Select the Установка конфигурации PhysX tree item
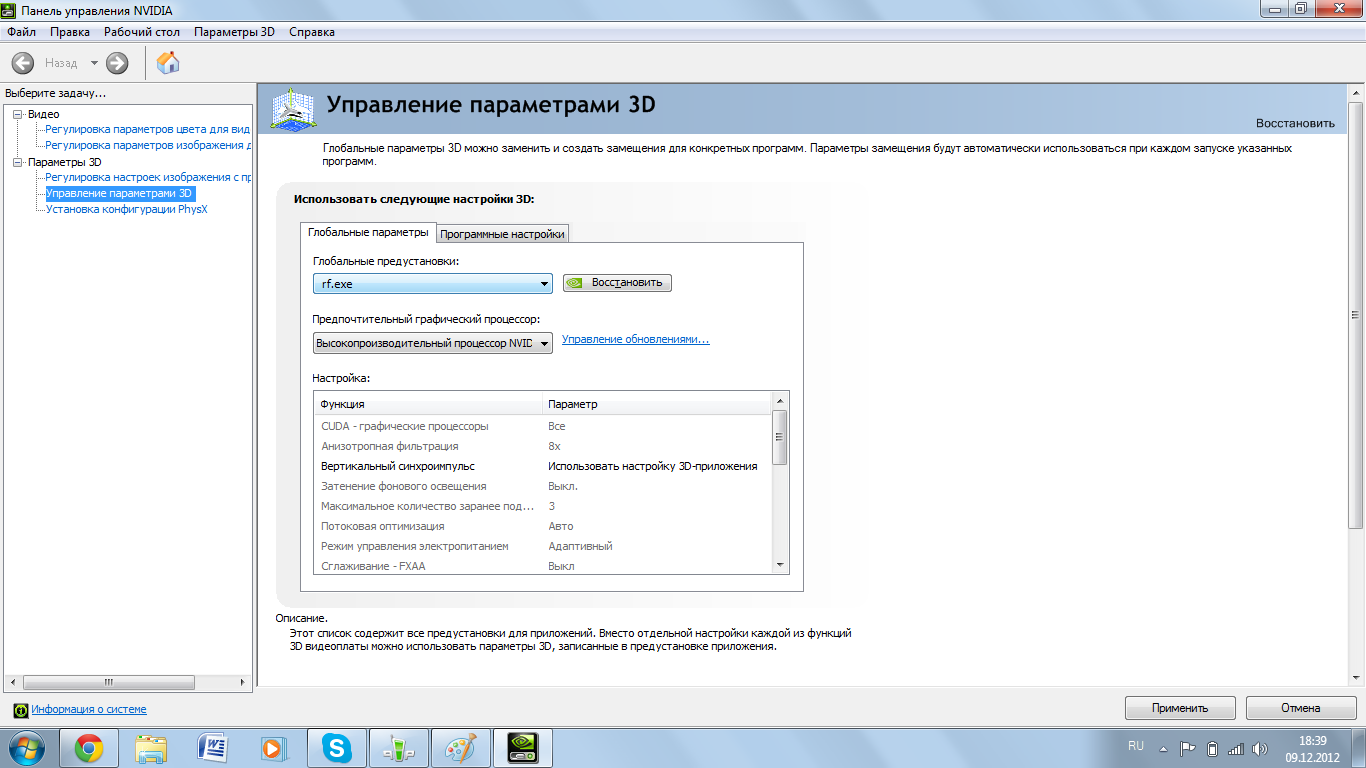The image size is (1366, 768). 127,209
